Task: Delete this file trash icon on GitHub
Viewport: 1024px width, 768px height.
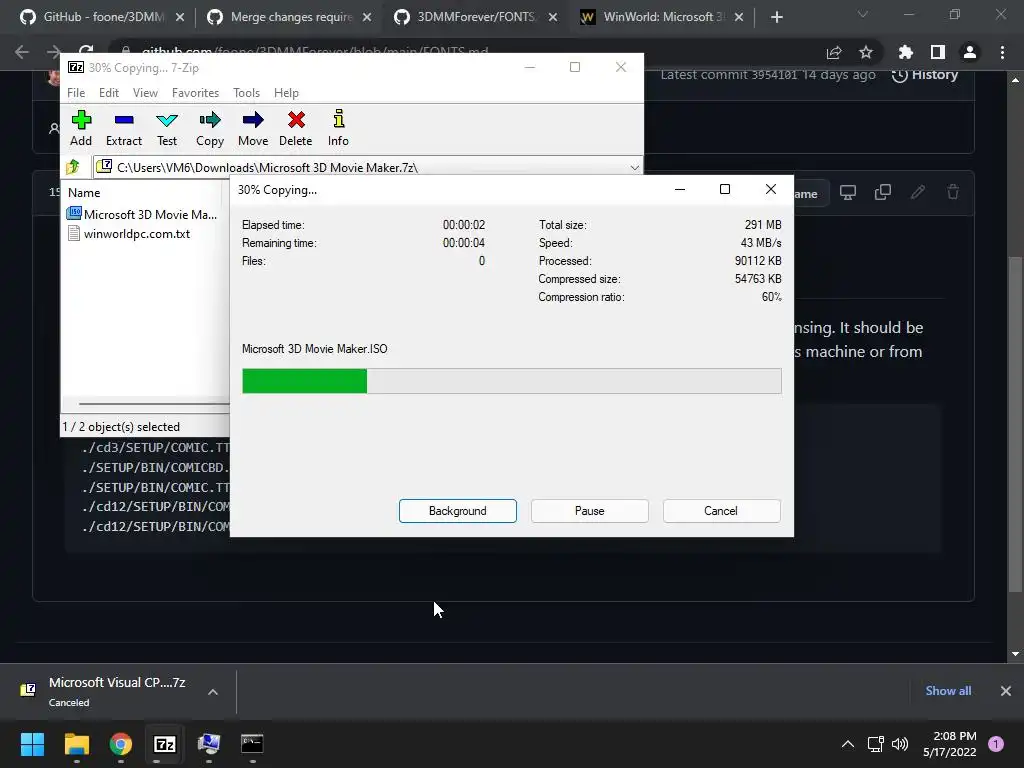Action: tap(953, 192)
